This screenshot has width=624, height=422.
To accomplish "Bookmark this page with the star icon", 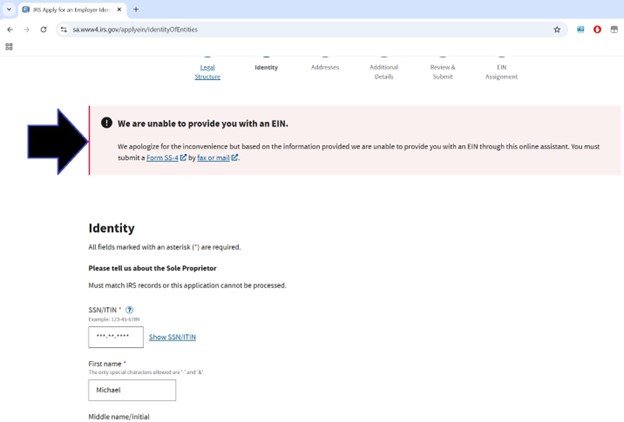I will 557,29.
